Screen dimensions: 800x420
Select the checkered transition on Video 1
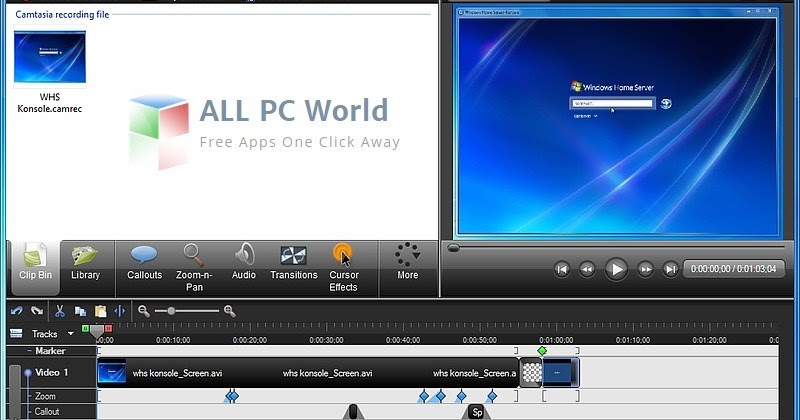pyautogui.click(x=532, y=373)
